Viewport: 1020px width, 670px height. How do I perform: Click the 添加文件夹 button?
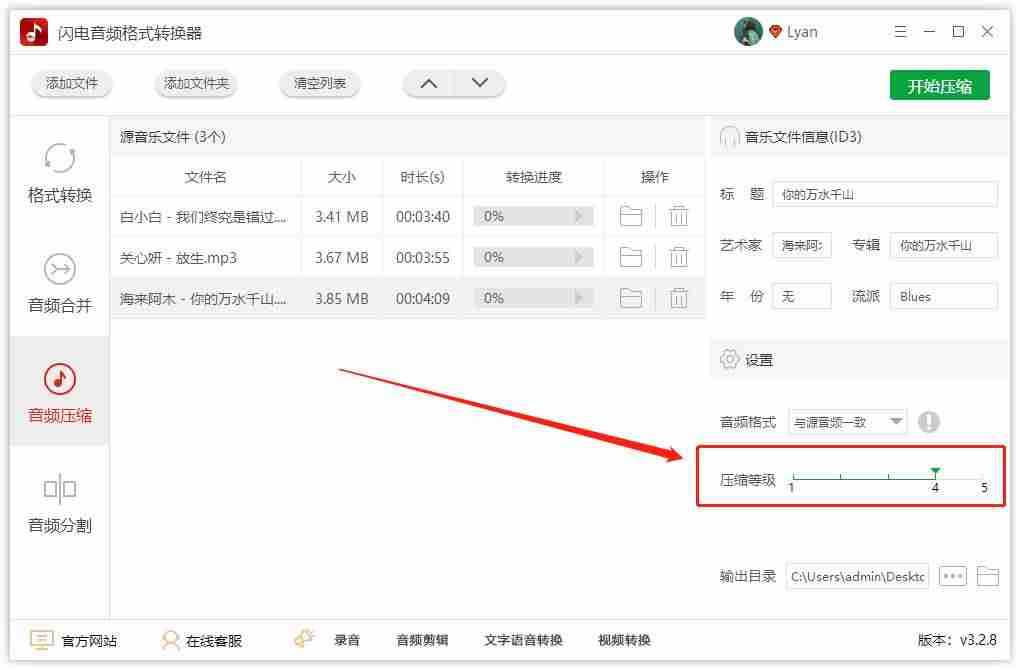(196, 84)
